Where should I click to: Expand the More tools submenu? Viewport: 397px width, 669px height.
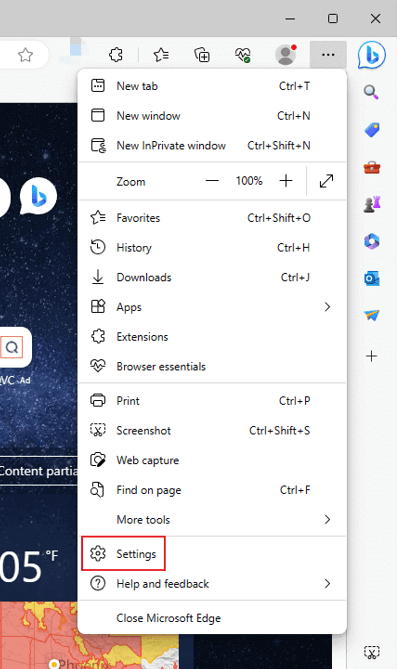(212, 520)
